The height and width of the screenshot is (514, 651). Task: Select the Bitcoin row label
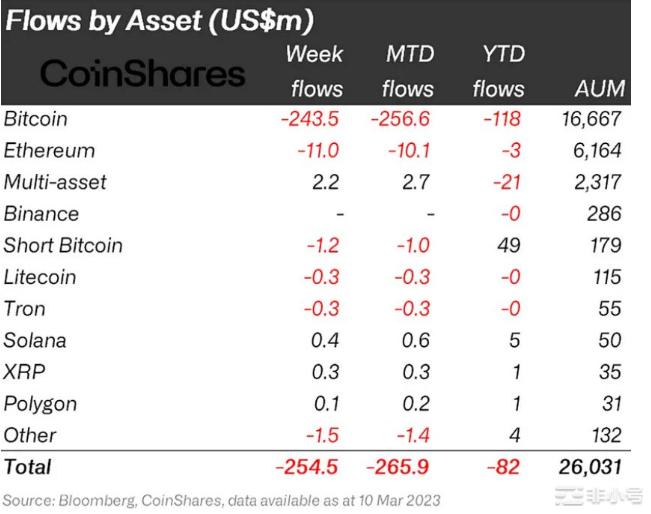[x=36, y=119]
